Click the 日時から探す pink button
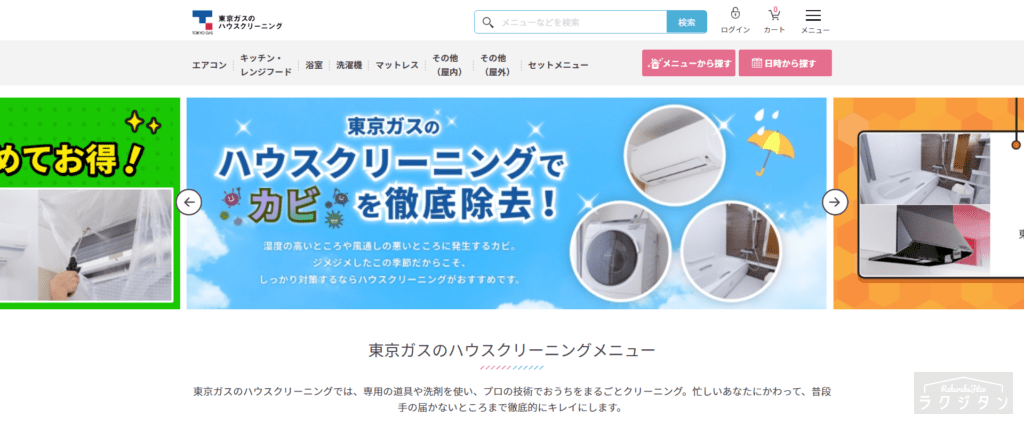 [785, 63]
